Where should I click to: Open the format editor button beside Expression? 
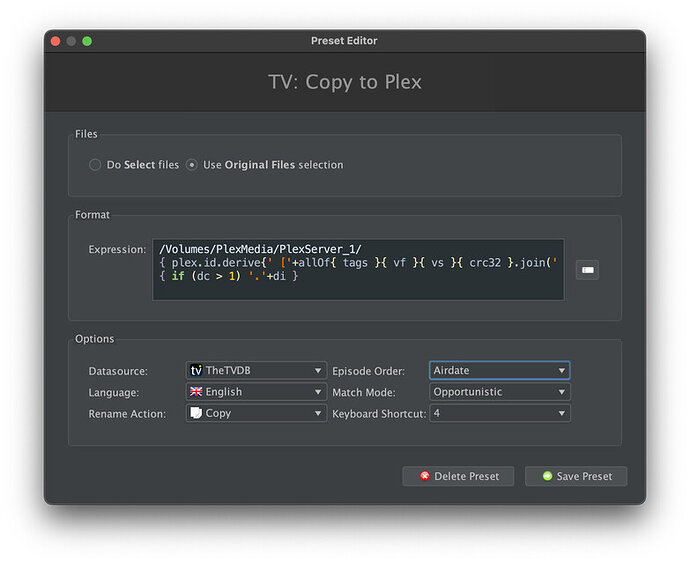(587, 270)
